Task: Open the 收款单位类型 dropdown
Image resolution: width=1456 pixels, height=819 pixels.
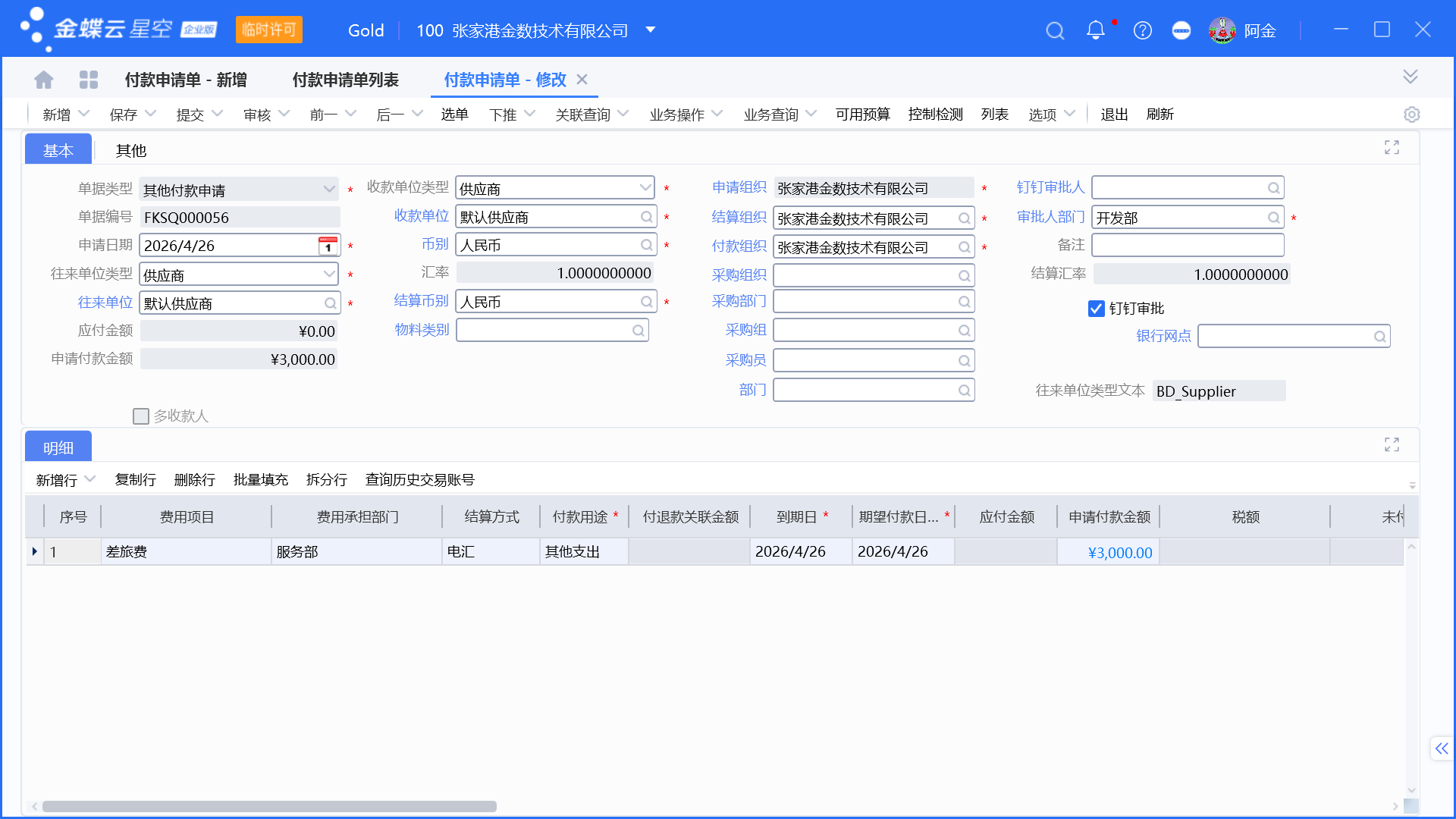Action: pyautogui.click(x=645, y=188)
